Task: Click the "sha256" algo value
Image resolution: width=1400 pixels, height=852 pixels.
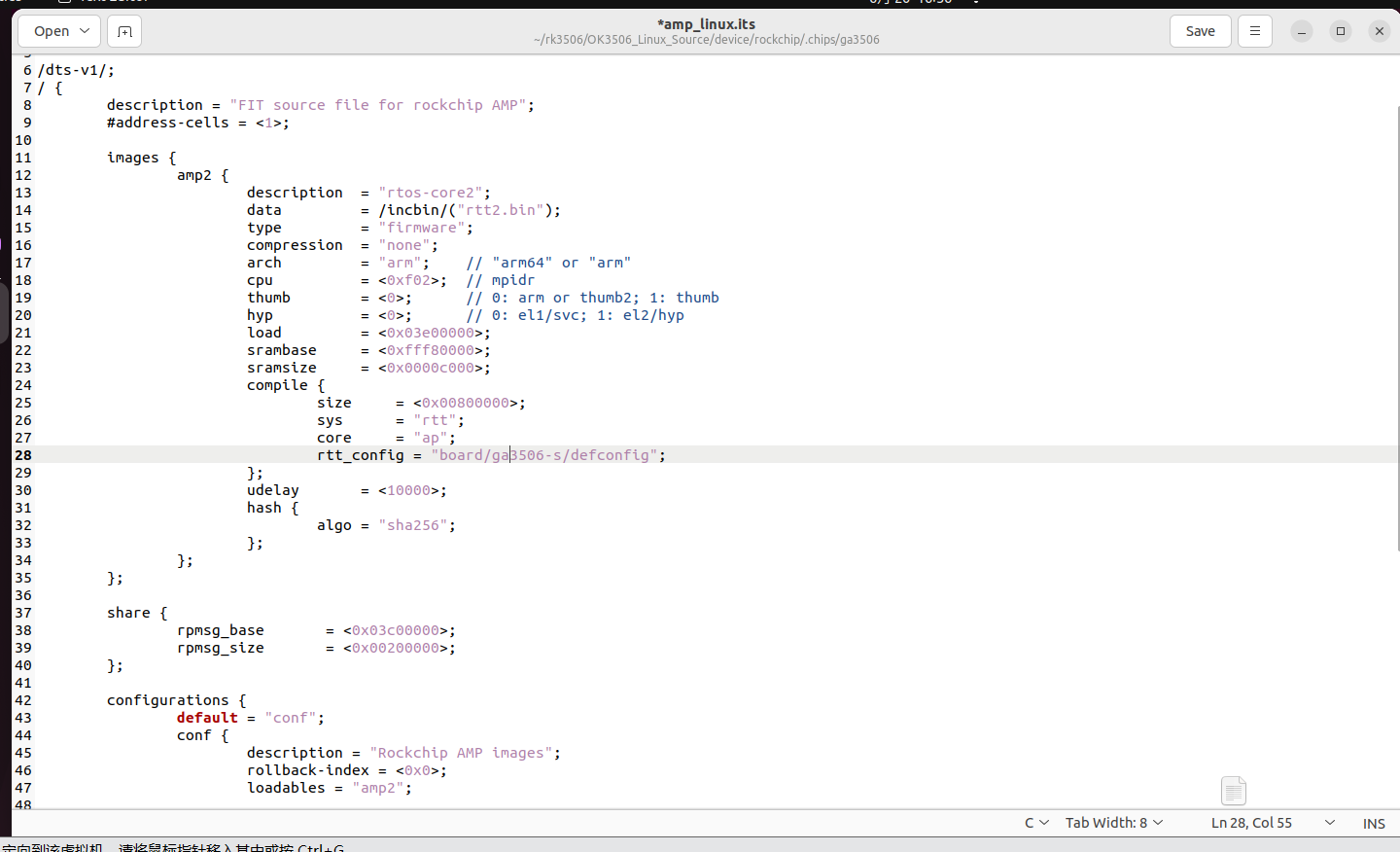Action: (413, 525)
